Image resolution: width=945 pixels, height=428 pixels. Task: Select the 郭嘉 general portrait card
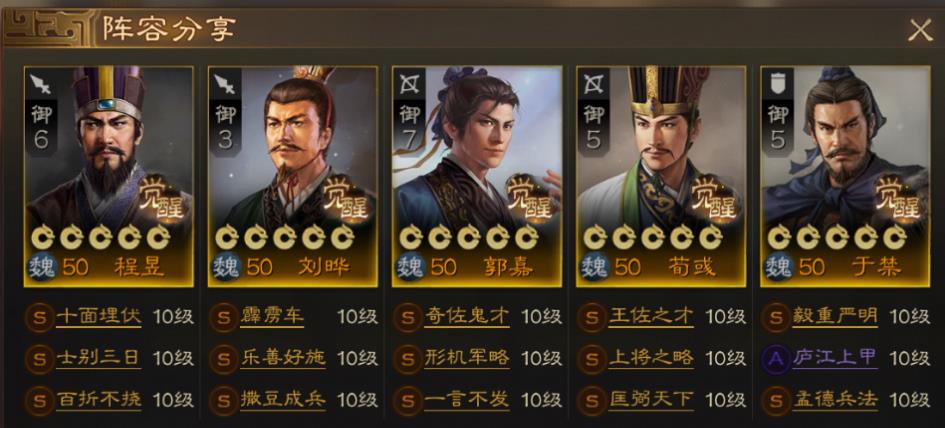click(477, 176)
